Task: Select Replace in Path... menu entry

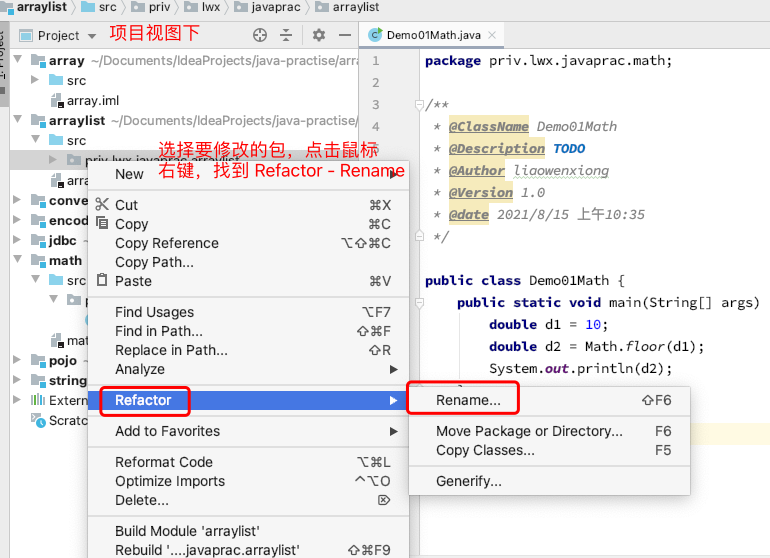Action: click(248, 350)
